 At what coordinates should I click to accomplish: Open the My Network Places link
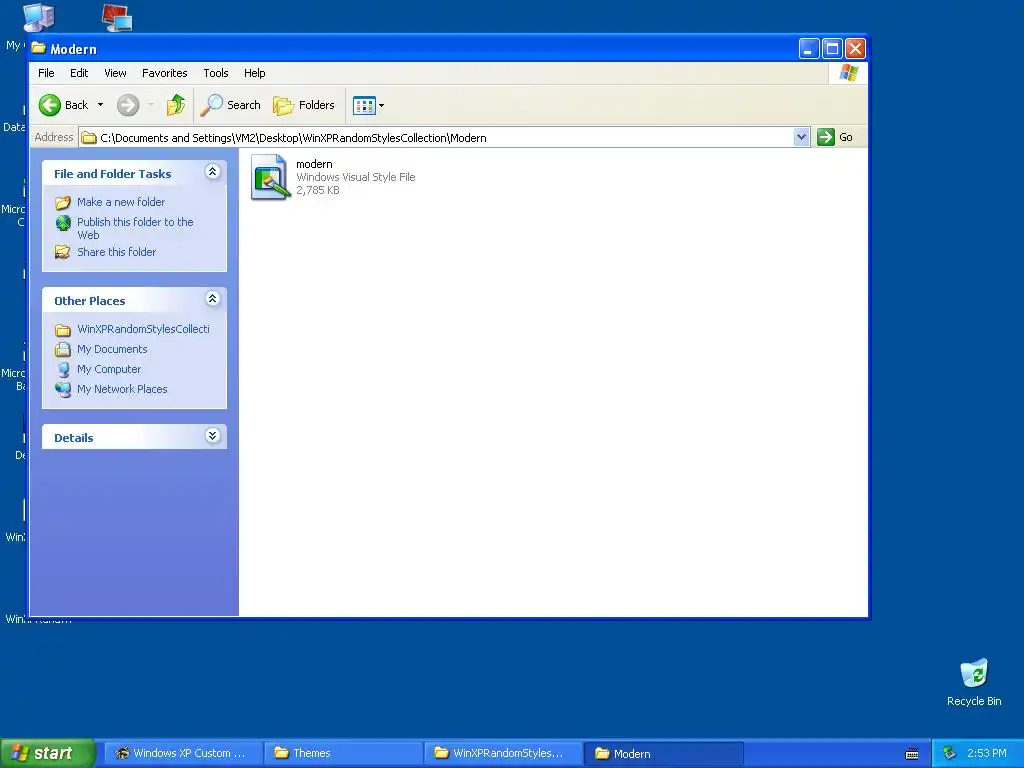(x=121, y=389)
